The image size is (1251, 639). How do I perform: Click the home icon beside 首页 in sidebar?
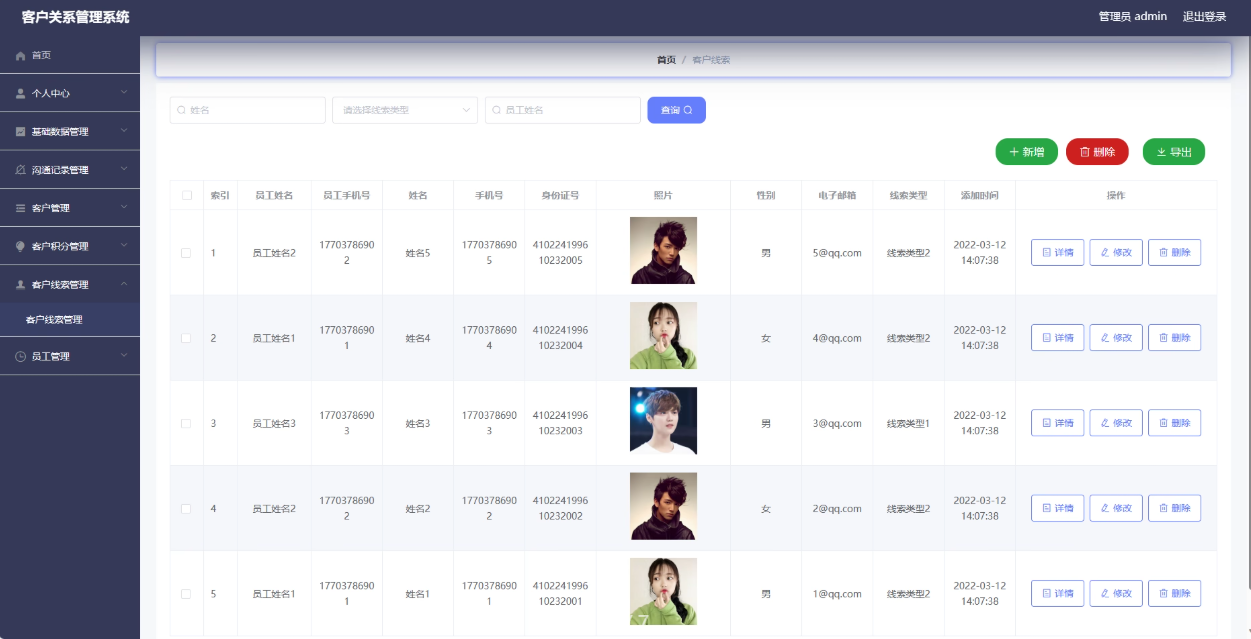[20, 56]
